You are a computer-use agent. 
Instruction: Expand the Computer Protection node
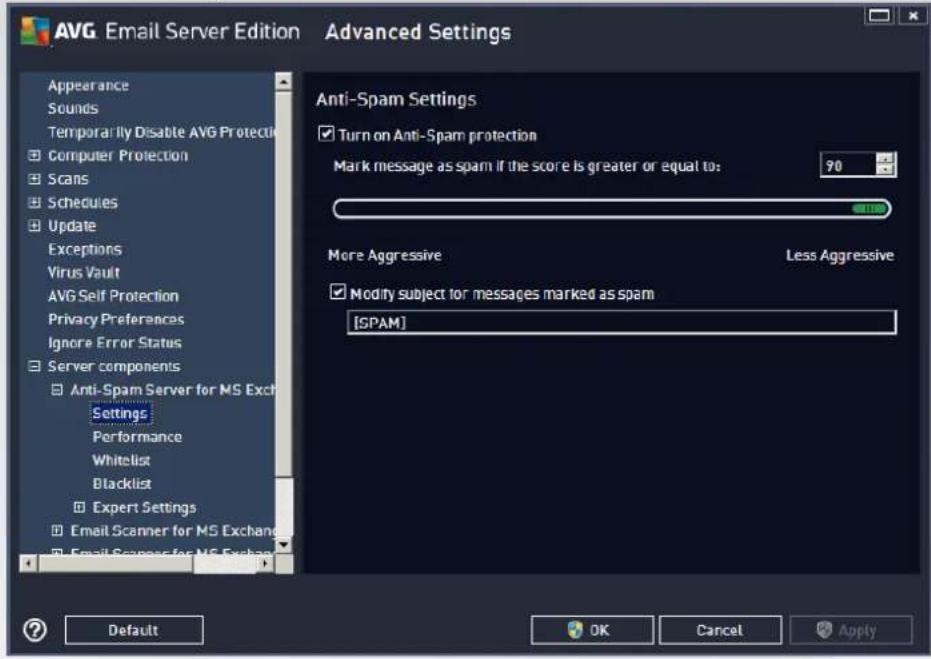click(34, 156)
